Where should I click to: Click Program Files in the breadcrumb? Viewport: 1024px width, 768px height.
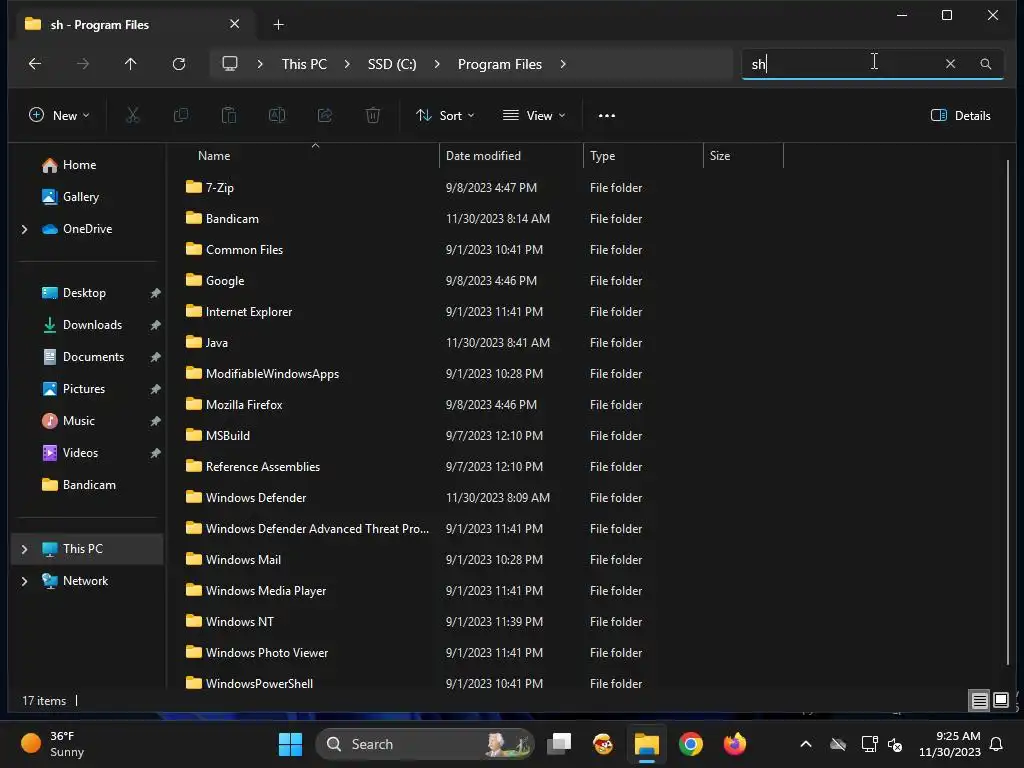500,64
